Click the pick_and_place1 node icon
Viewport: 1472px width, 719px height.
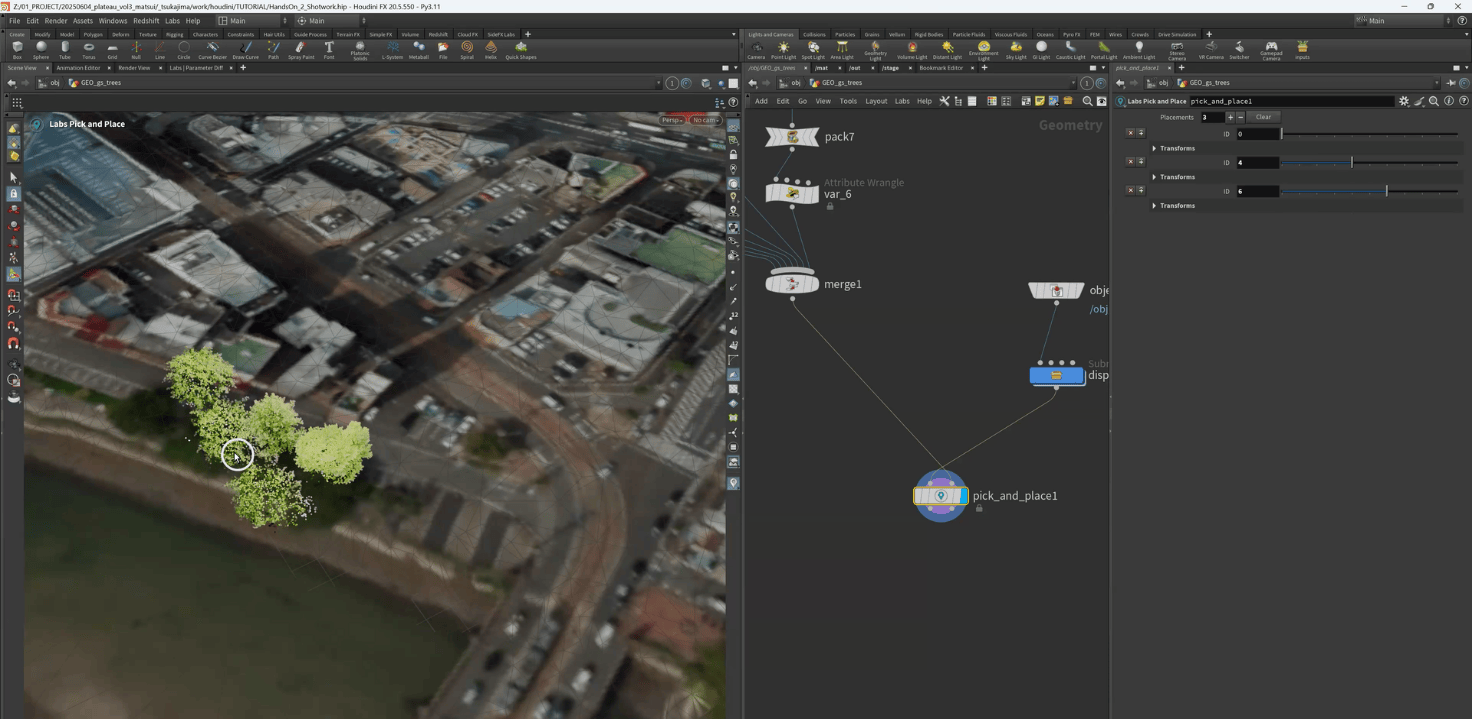click(940, 496)
